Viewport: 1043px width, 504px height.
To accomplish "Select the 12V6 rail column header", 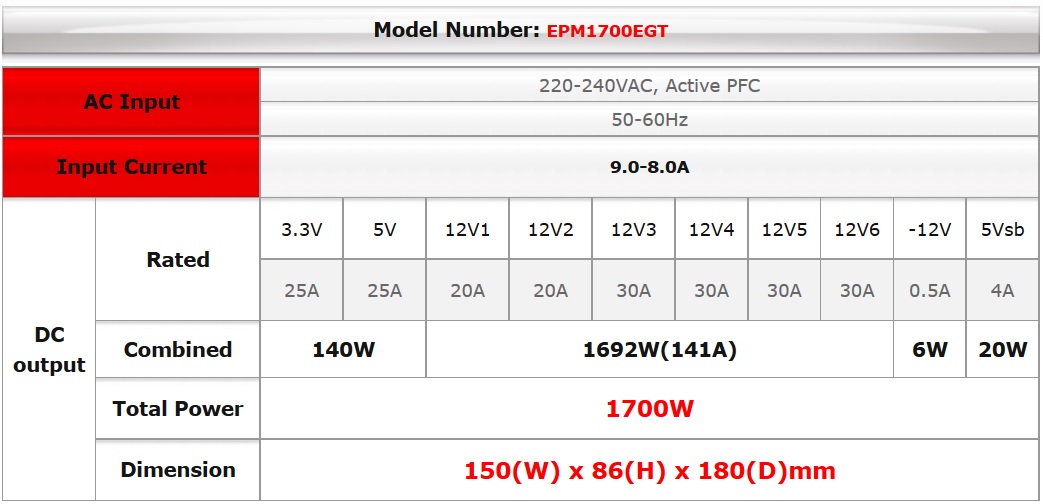I will click(x=856, y=230).
